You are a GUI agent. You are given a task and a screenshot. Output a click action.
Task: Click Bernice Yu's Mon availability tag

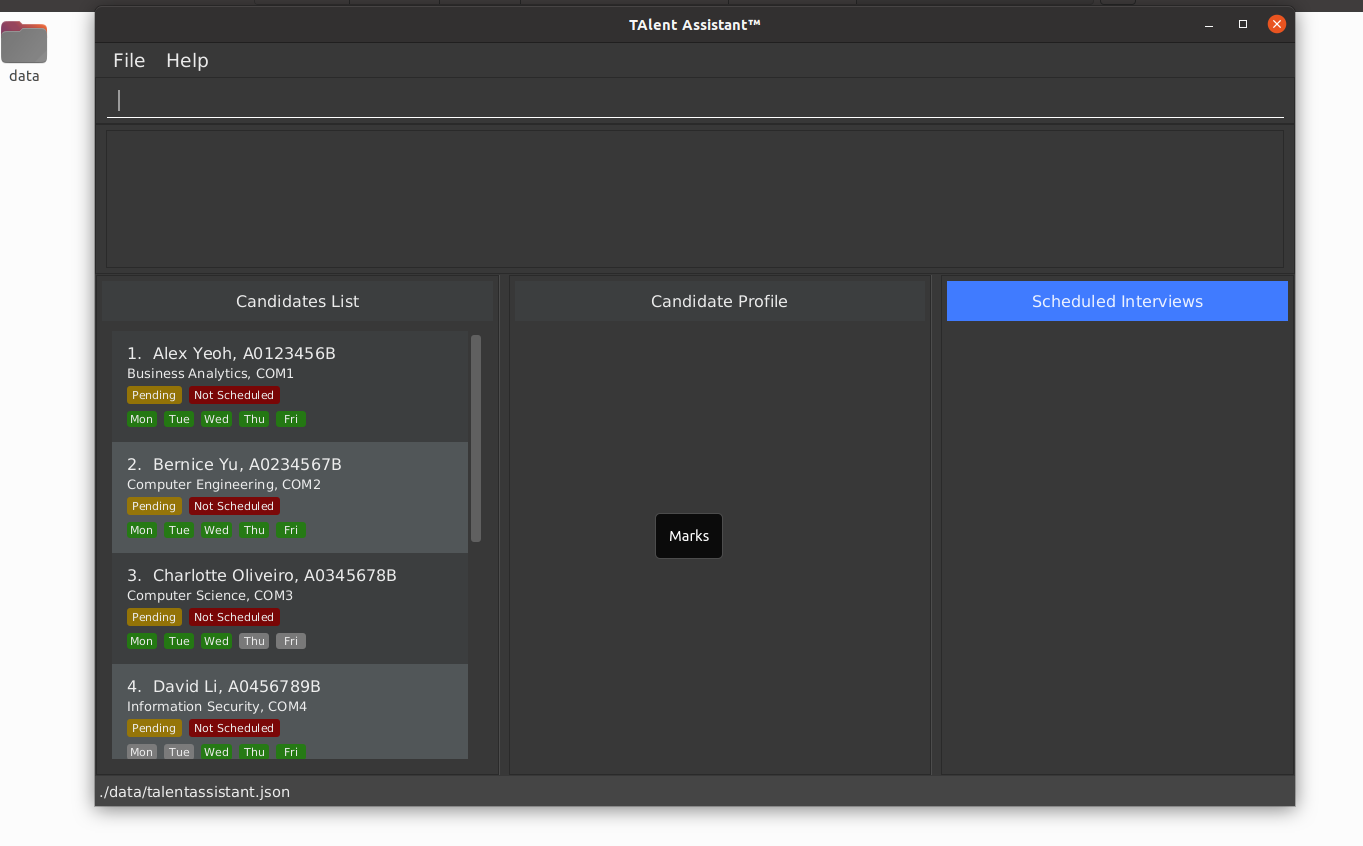(x=142, y=530)
